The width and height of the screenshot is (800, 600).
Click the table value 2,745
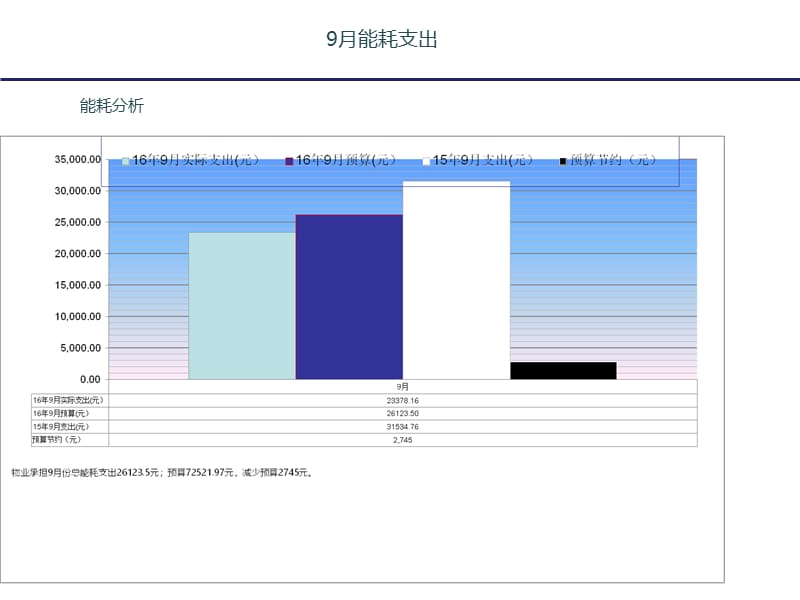click(403, 440)
